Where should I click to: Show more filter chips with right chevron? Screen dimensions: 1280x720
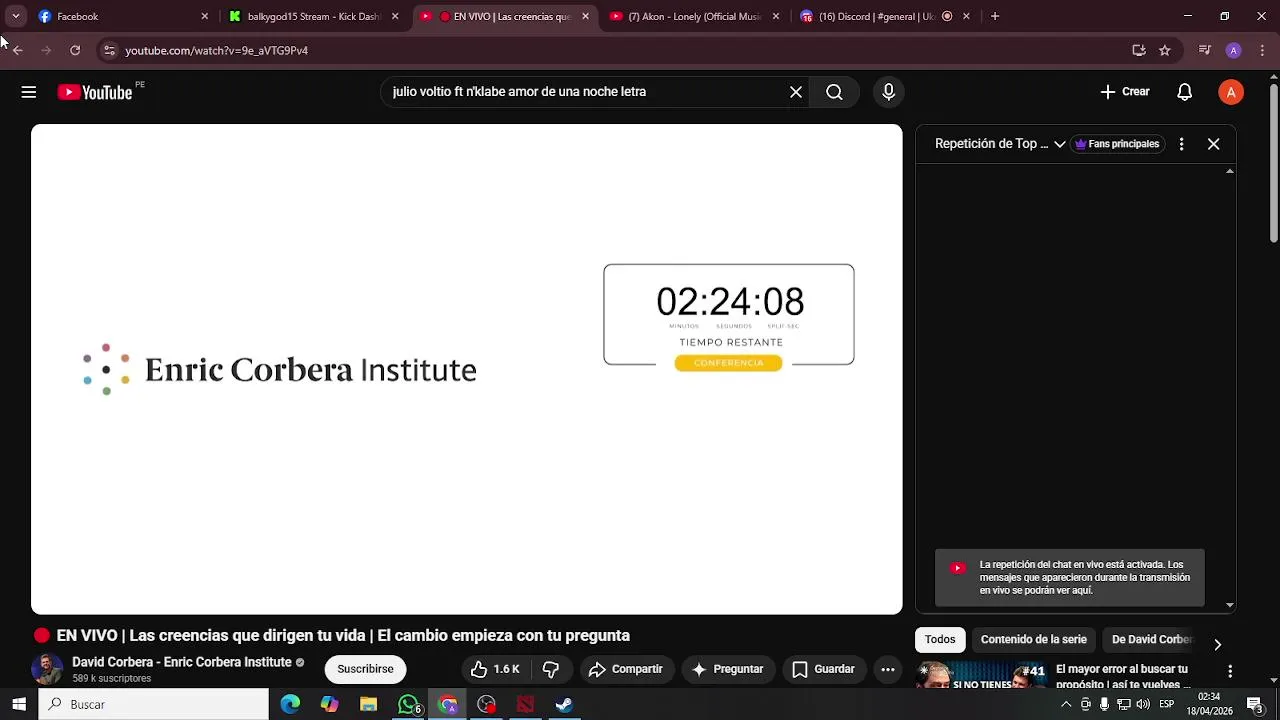tap(1217, 644)
